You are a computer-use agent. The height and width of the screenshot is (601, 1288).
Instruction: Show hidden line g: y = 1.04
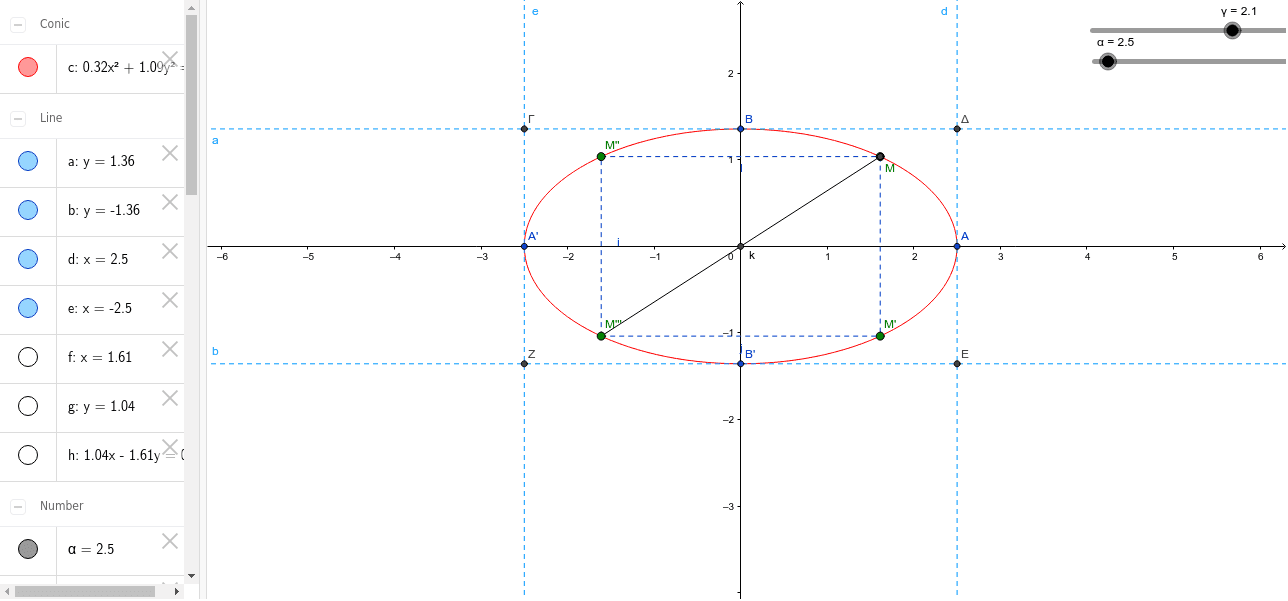click(28, 406)
